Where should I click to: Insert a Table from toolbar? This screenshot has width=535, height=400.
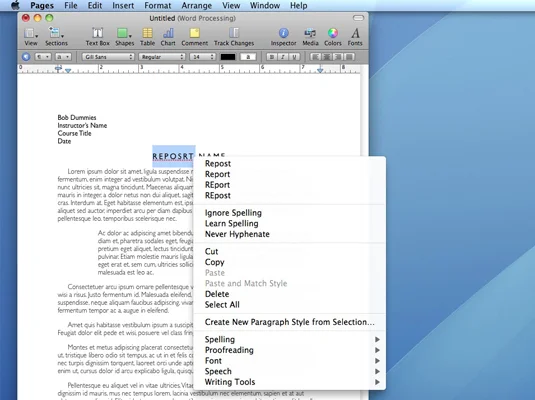147,37
